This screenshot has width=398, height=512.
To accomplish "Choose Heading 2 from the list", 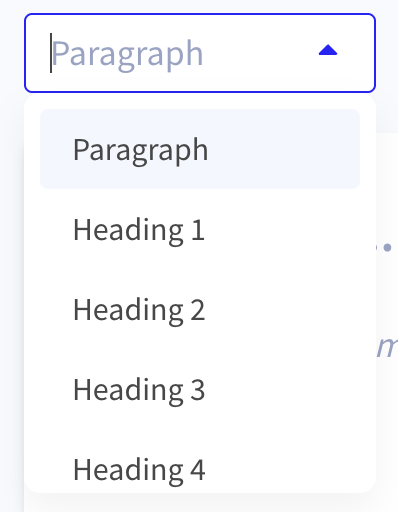I will (x=200, y=309).
